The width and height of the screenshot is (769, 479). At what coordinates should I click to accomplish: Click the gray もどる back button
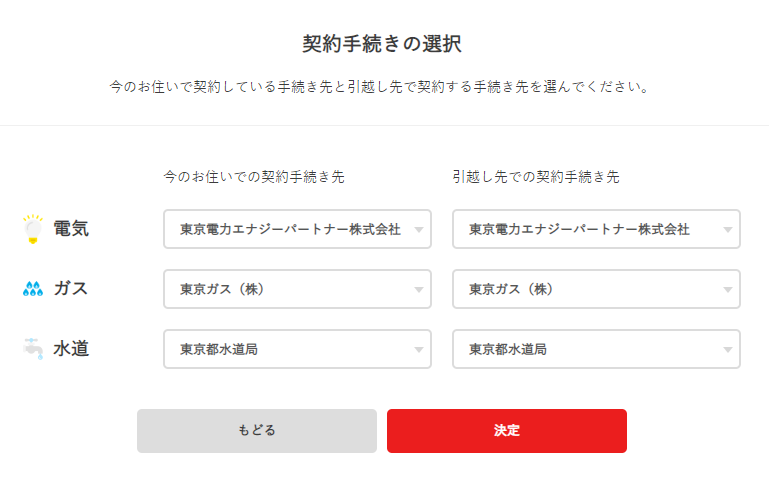point(256,431)
